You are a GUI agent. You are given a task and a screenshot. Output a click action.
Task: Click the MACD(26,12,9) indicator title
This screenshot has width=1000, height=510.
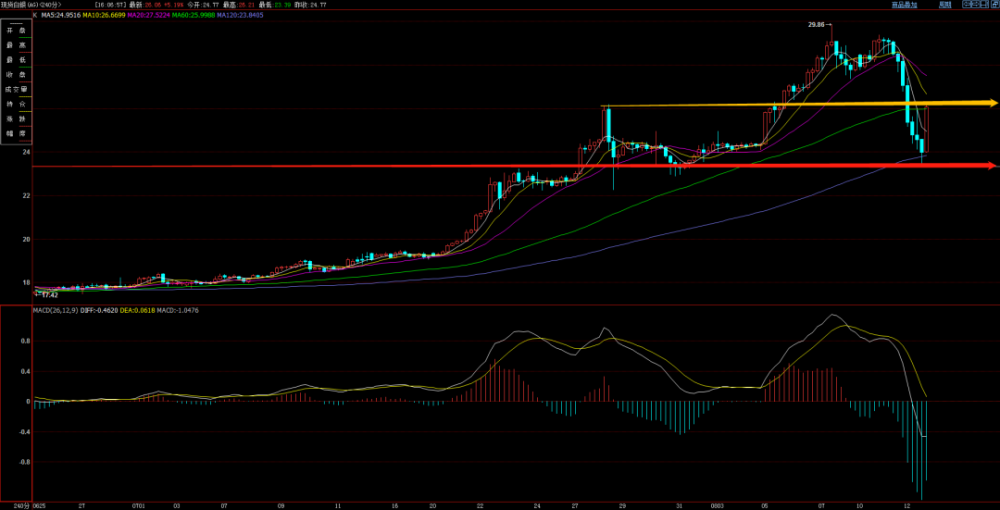pos(54,310)
